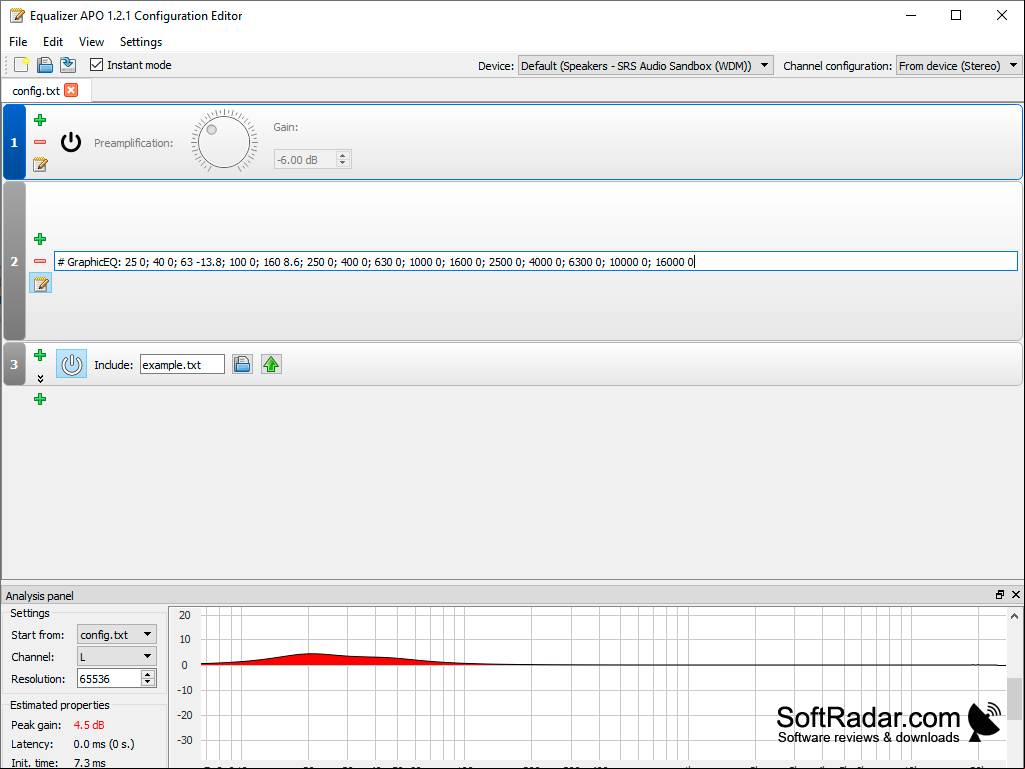Screen dimensions: 1025x769
Task: Open the File menu
Action: click(x=18, y=42)
